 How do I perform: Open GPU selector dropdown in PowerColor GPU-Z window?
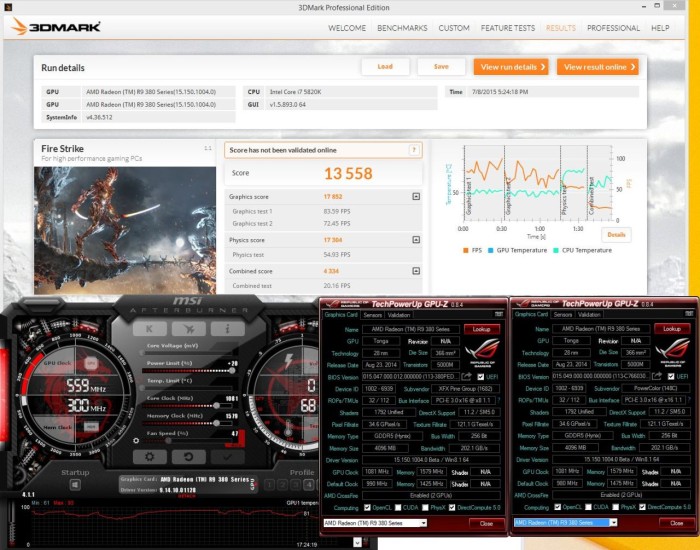click(x=613, y=522)
